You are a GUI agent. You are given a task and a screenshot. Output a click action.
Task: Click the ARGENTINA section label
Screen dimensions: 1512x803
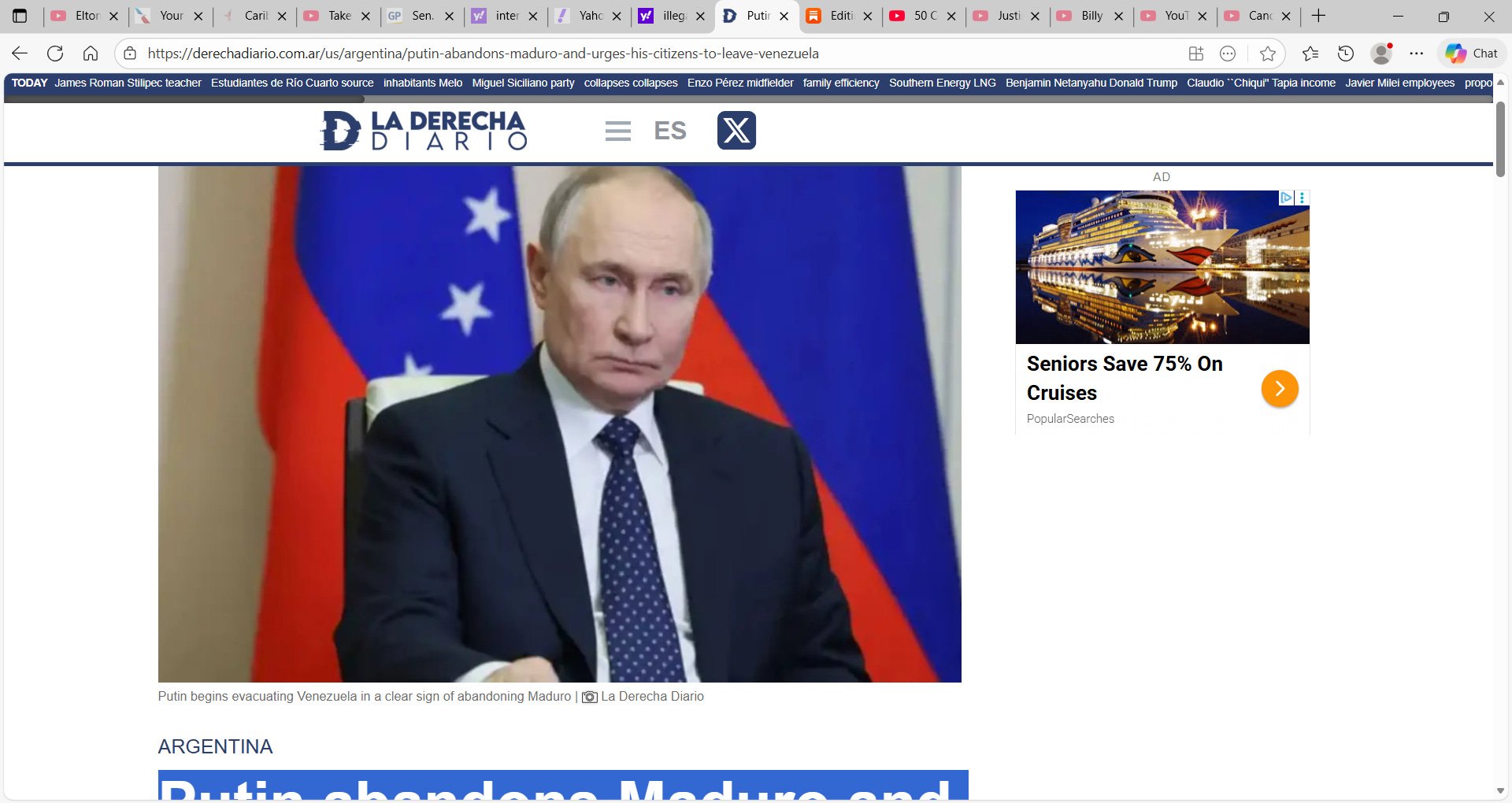[x=215, y=746]
